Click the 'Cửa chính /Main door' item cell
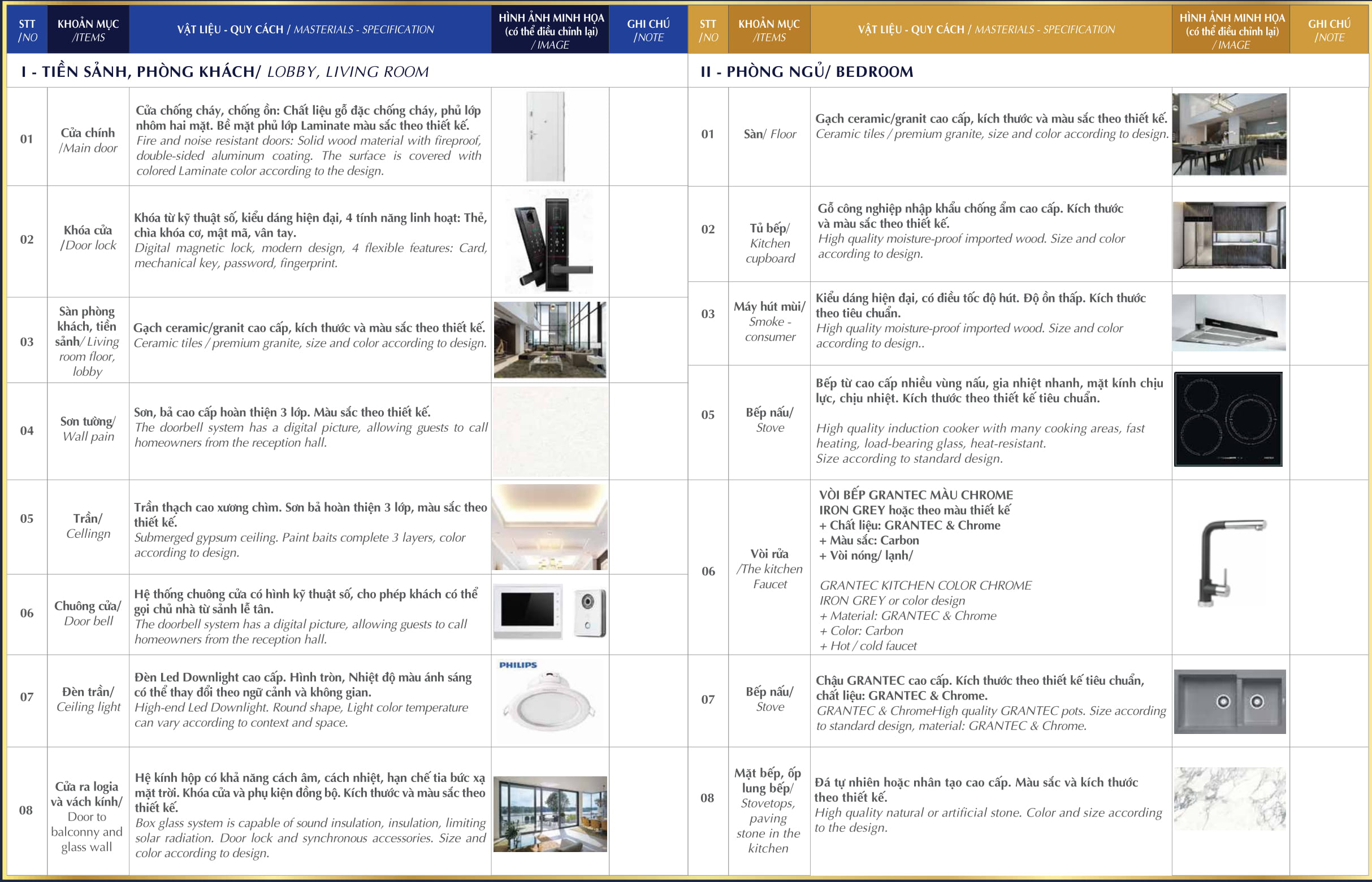 point(88,140)
